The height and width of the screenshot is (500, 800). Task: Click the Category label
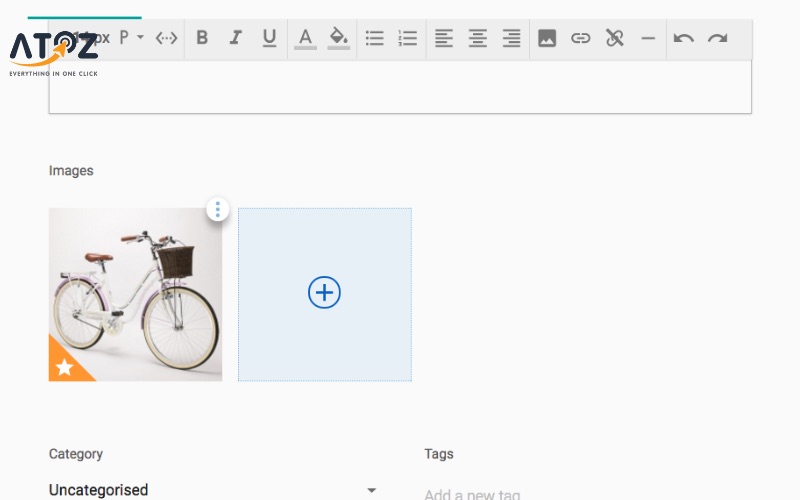pyautogui.click(x=76, y=454)
